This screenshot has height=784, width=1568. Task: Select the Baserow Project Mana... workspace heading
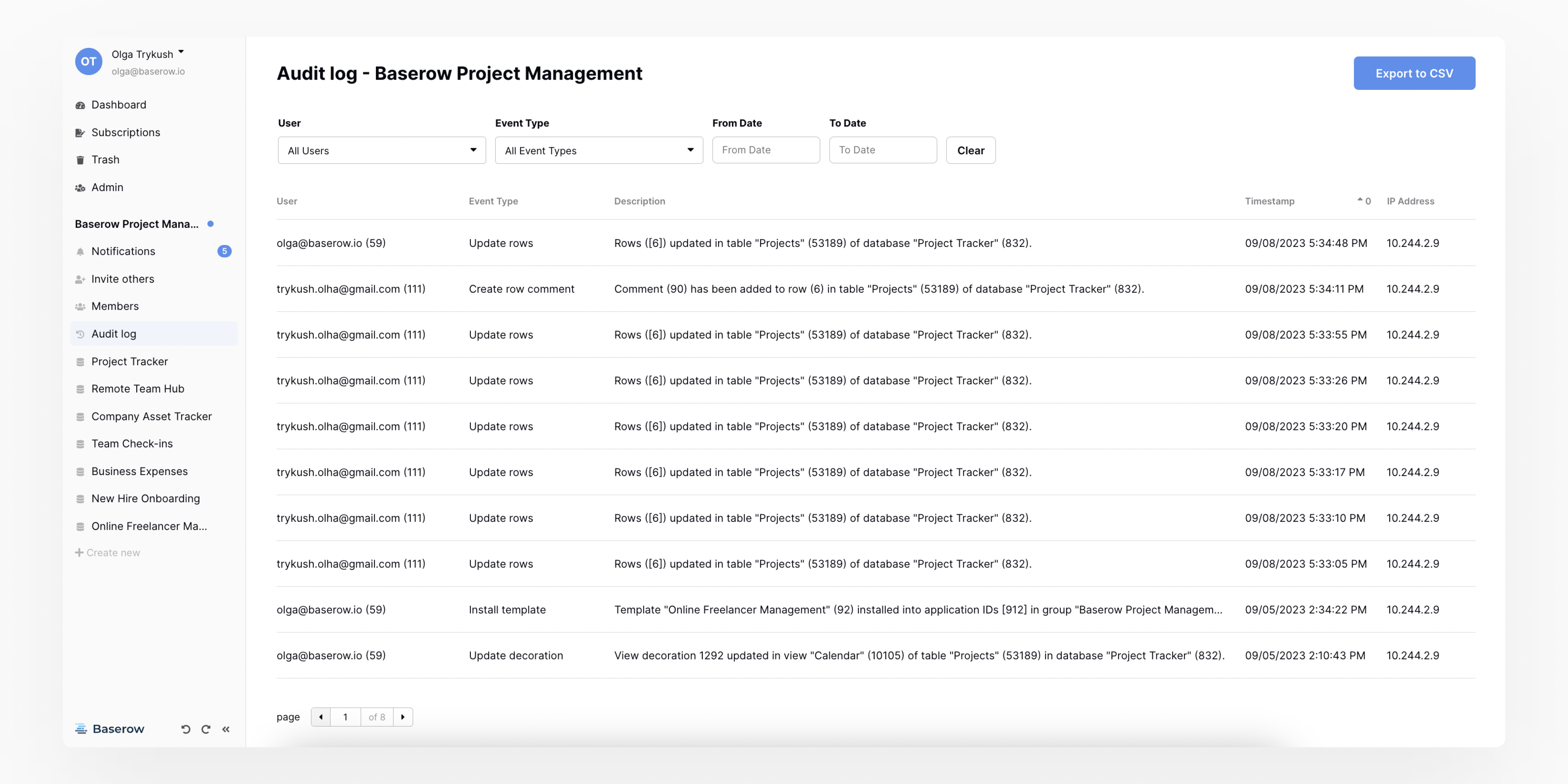click(136, 224)
